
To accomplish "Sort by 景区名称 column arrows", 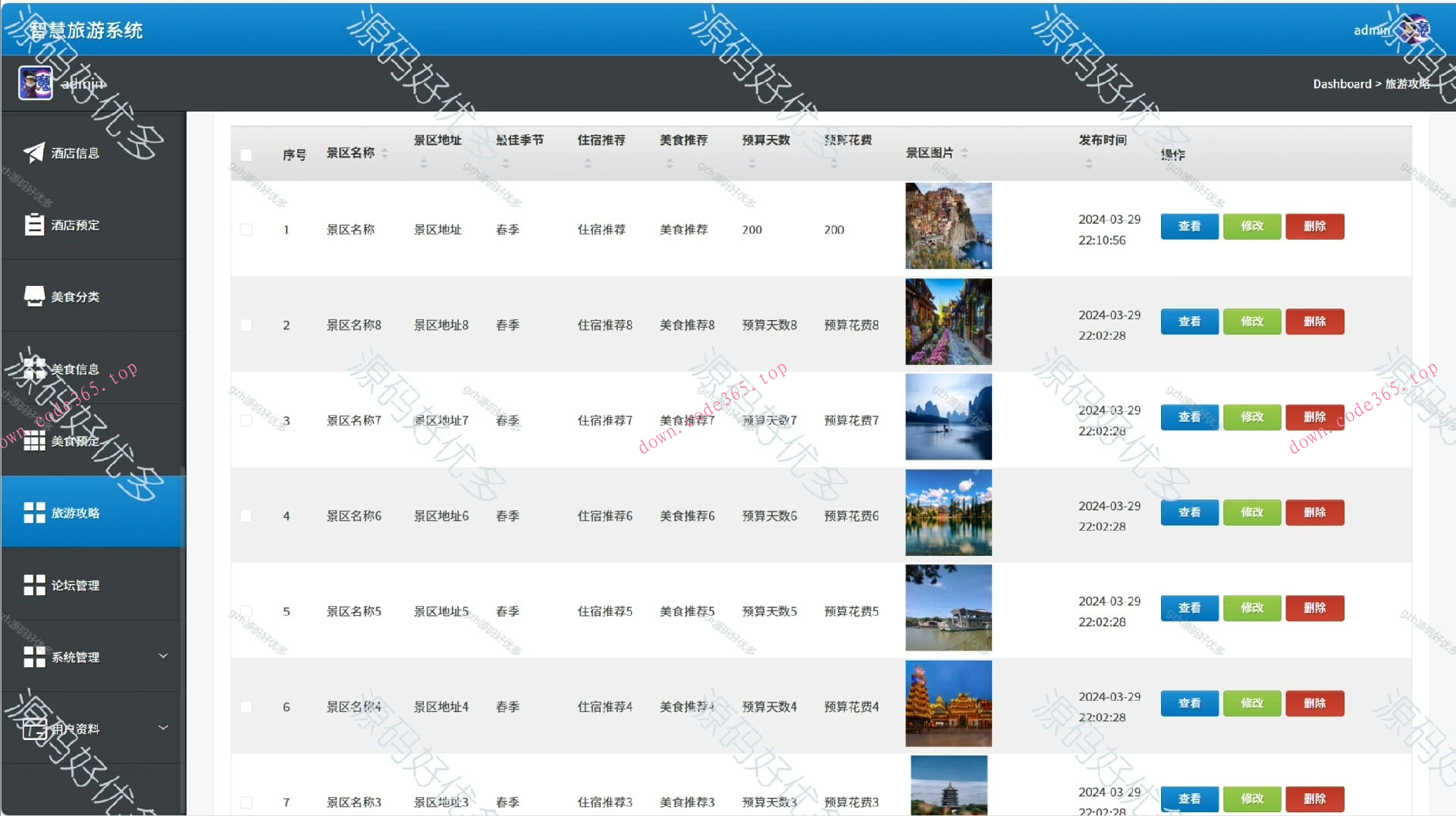I will coord(385,153).
